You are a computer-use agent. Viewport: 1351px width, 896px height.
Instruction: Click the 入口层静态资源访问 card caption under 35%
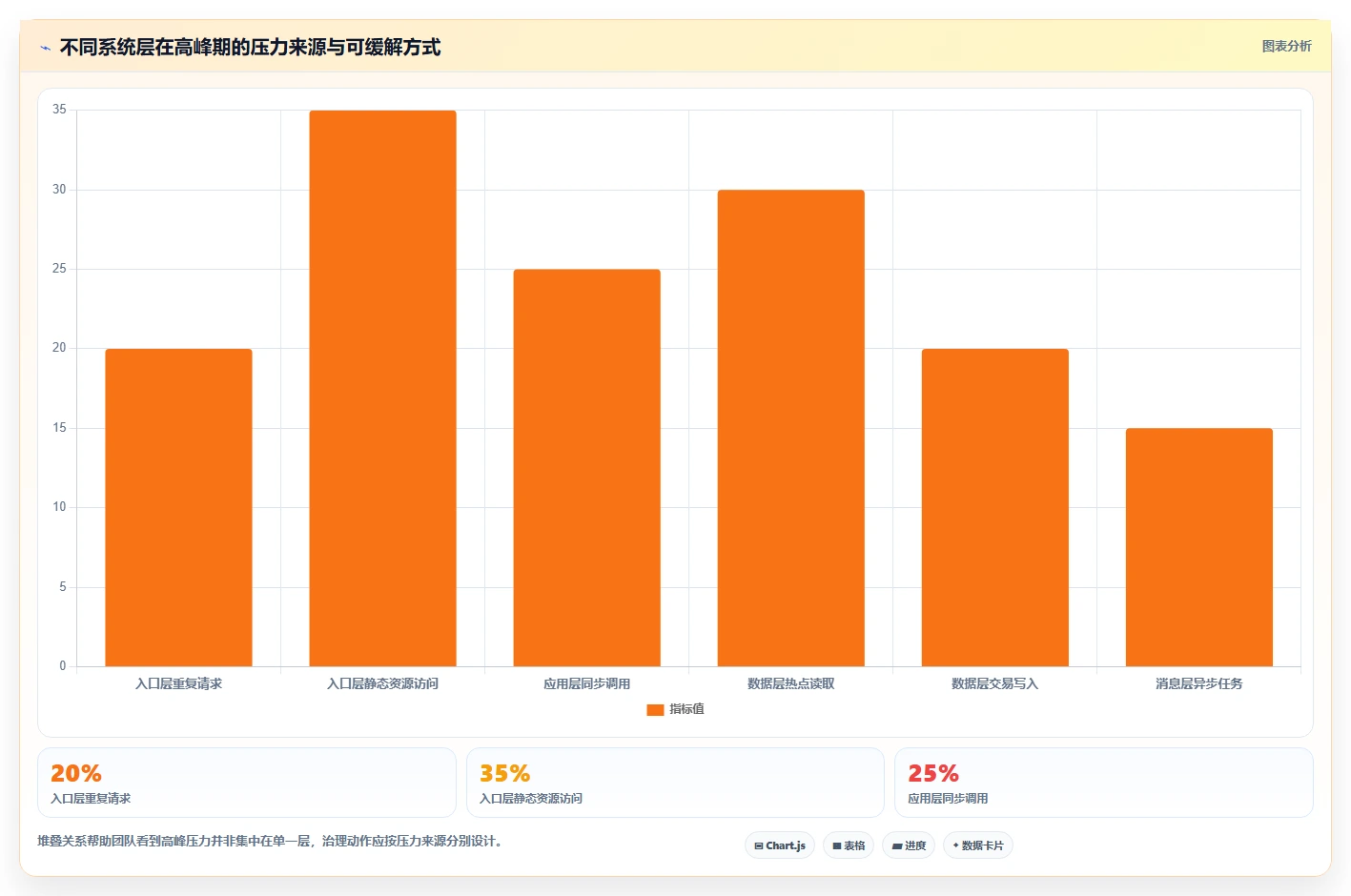click(530, 799)
